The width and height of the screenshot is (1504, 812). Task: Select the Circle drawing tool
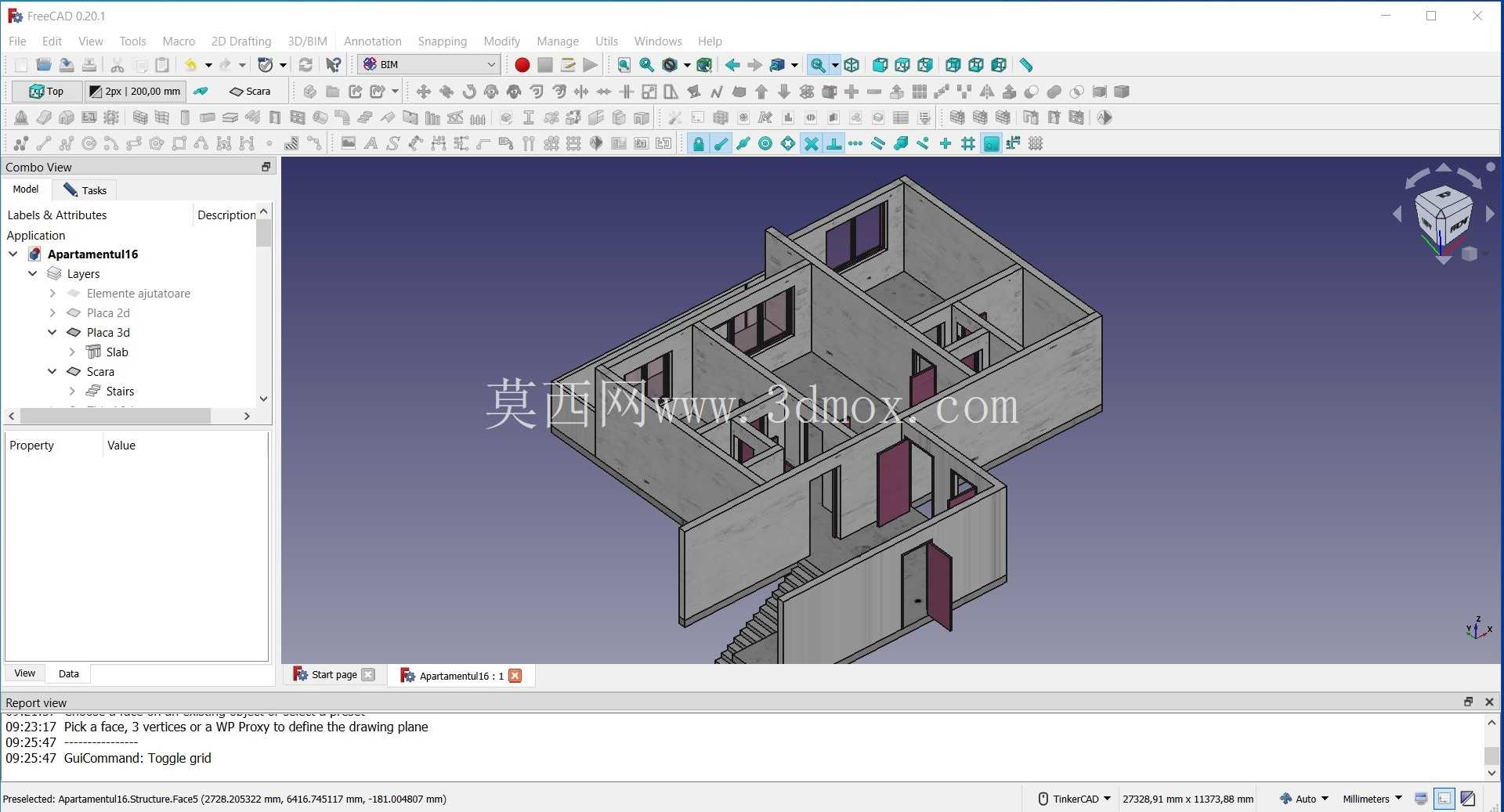coord(89,143)
